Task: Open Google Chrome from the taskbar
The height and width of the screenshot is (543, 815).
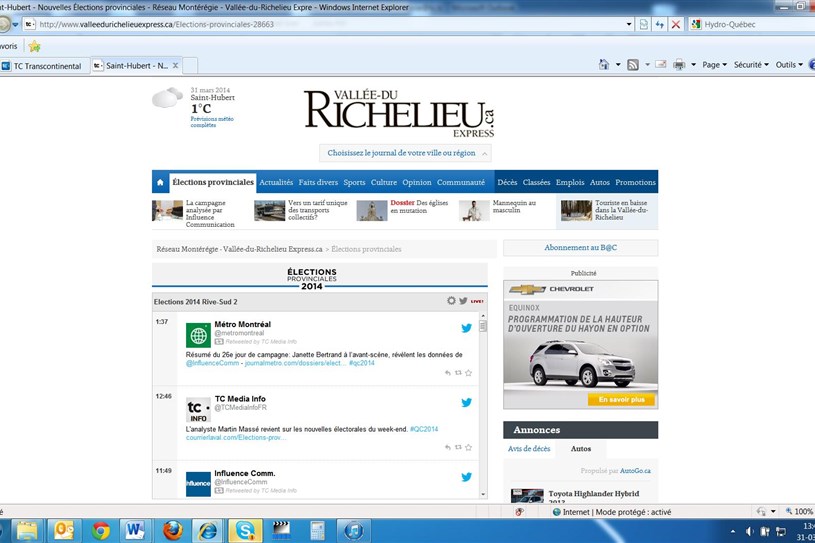Action: 101,531
